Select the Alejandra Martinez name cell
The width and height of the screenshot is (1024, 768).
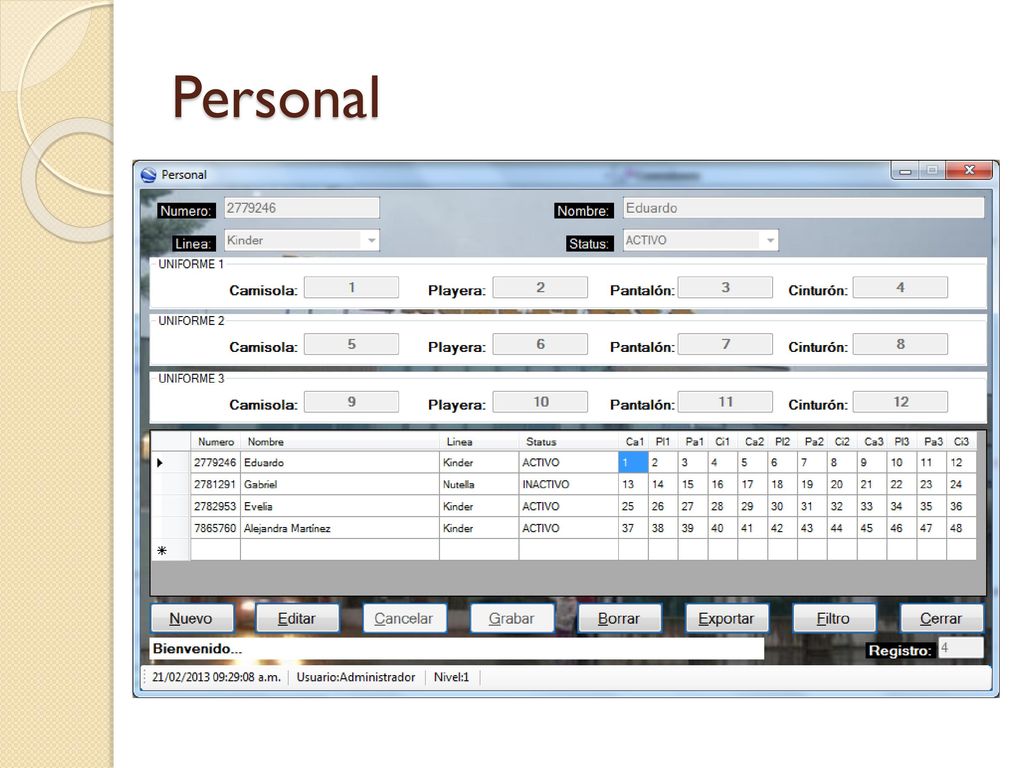click(340, 528)
